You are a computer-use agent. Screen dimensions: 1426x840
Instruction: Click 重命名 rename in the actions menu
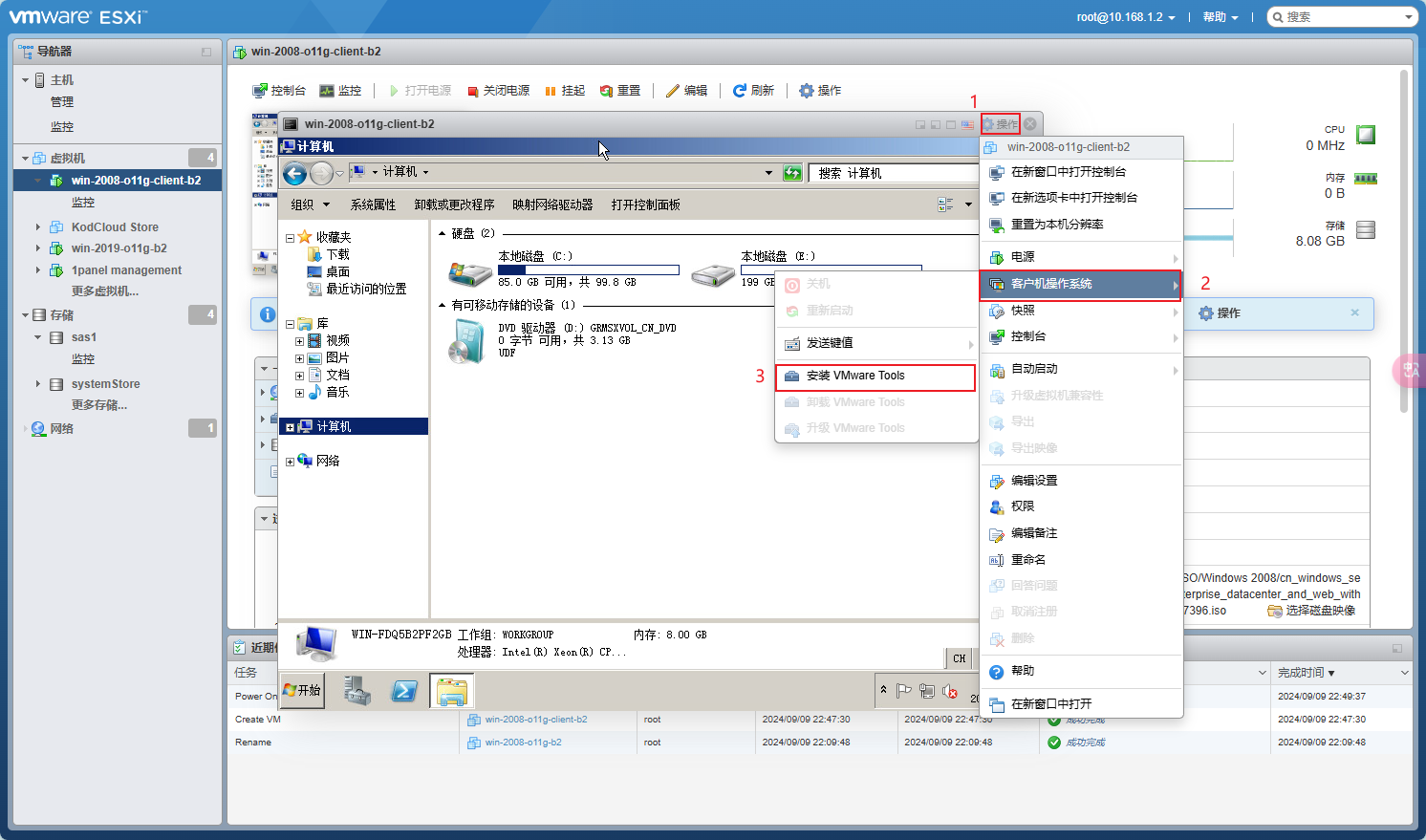1081,560
